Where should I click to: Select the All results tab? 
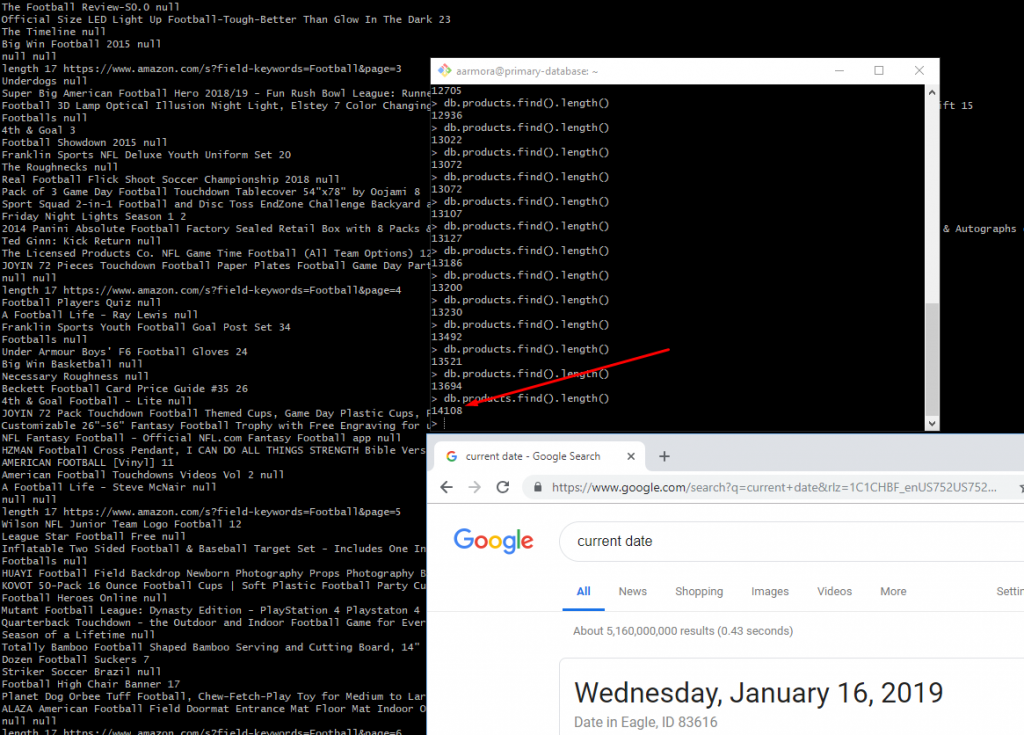pyautogui.click(x=583, y=591)
